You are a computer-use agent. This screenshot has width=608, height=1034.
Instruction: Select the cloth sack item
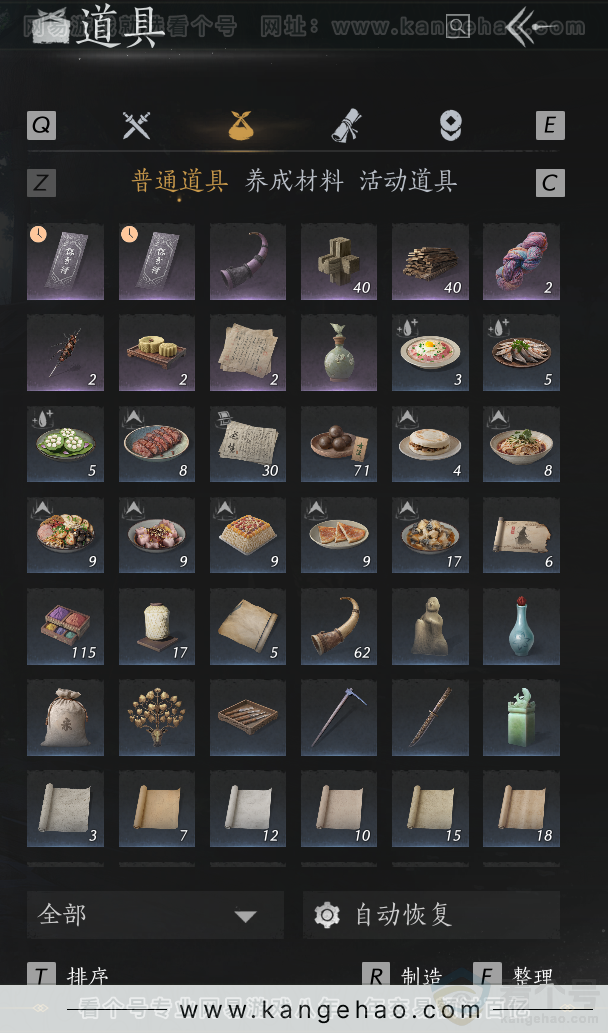coord(65,717)
